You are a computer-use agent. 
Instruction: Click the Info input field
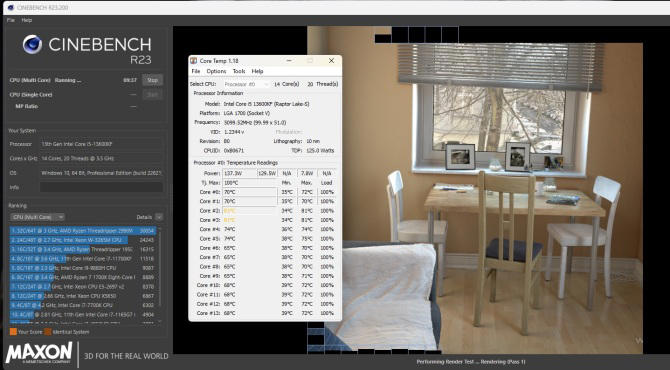click(101, 187)
